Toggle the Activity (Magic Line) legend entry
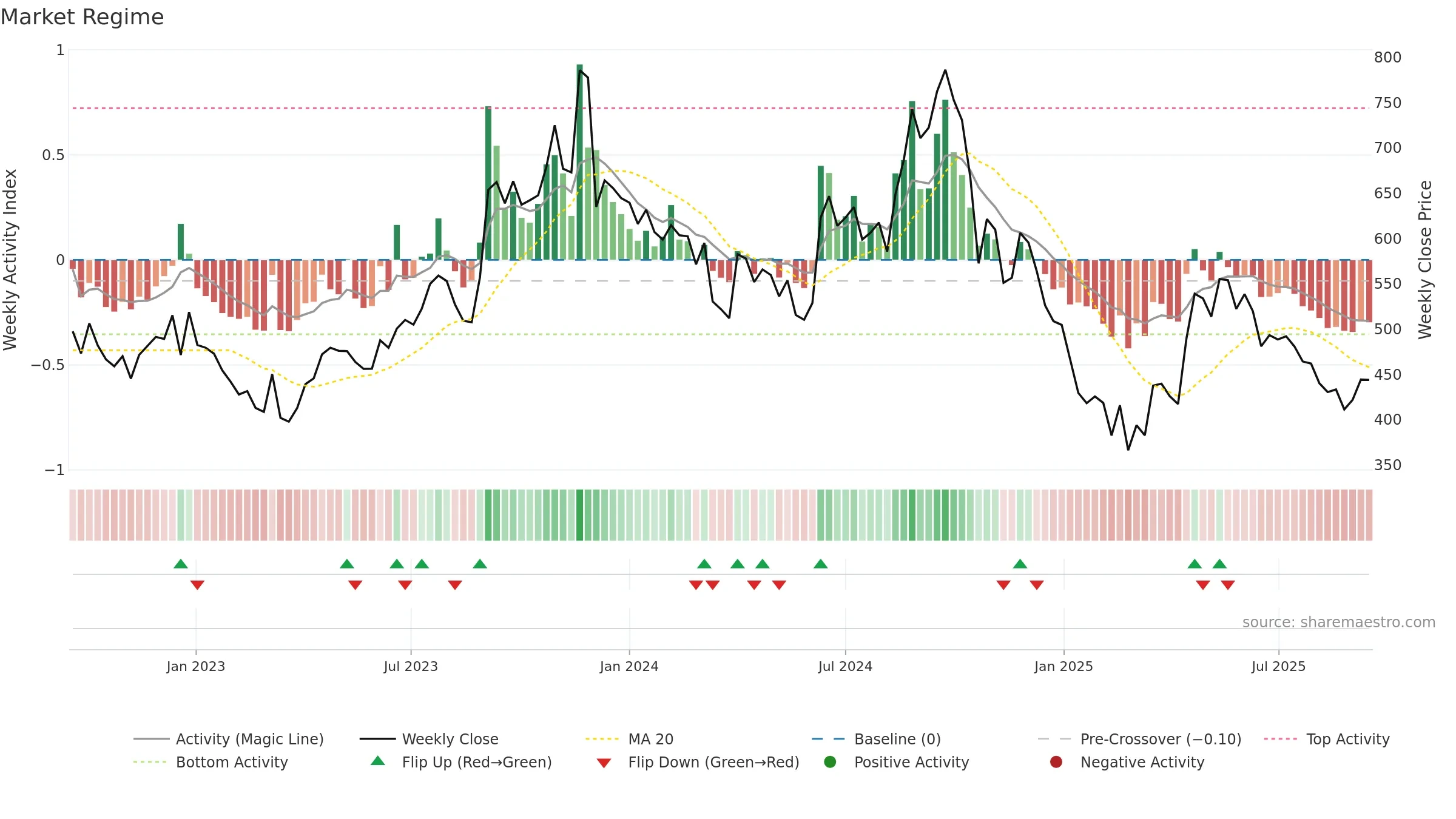1456x819 pixels. (229, 739)
